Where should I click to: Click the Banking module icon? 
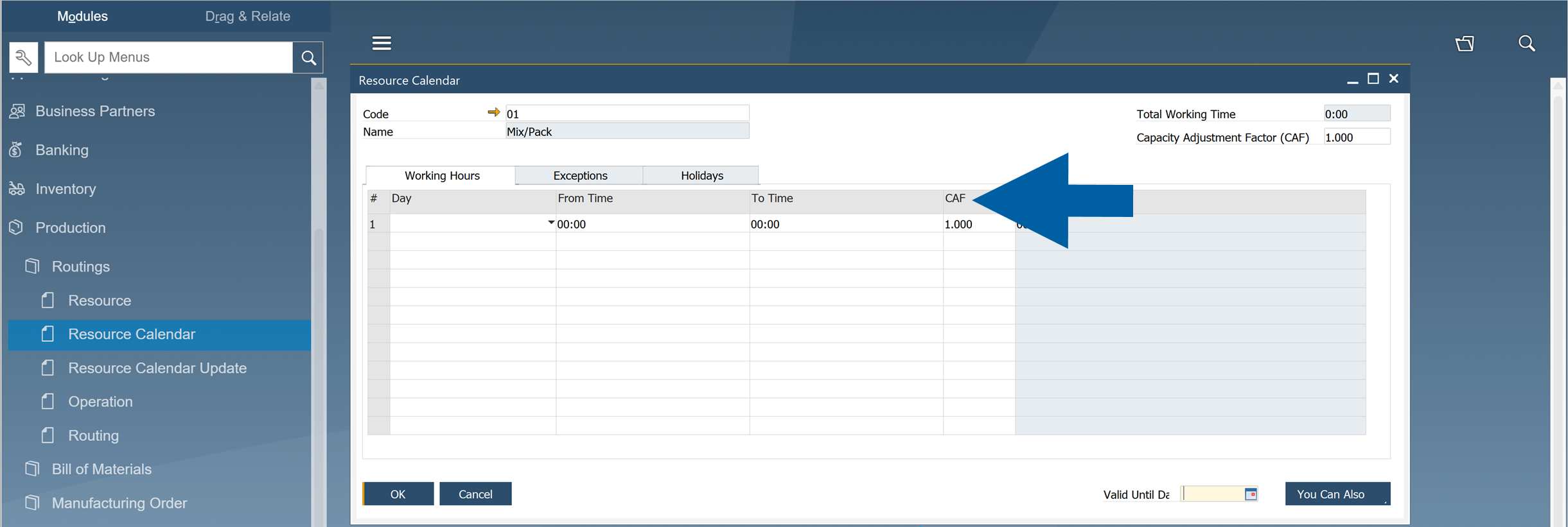(x=16, y=150)
